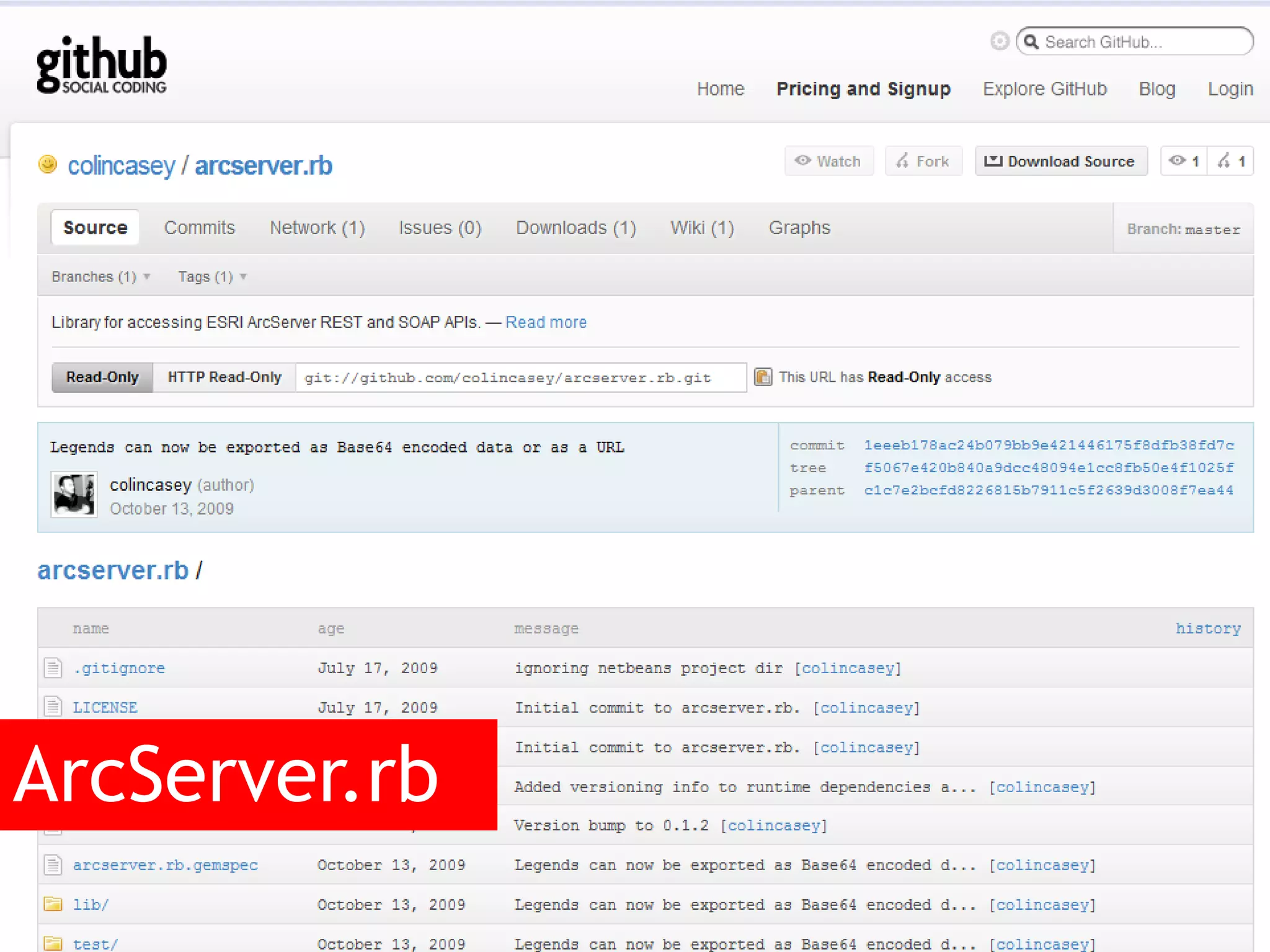Screen dimensions: 1270x952
Task: Open colincasey user profile link in title
Action: click(x=122, y=165)
